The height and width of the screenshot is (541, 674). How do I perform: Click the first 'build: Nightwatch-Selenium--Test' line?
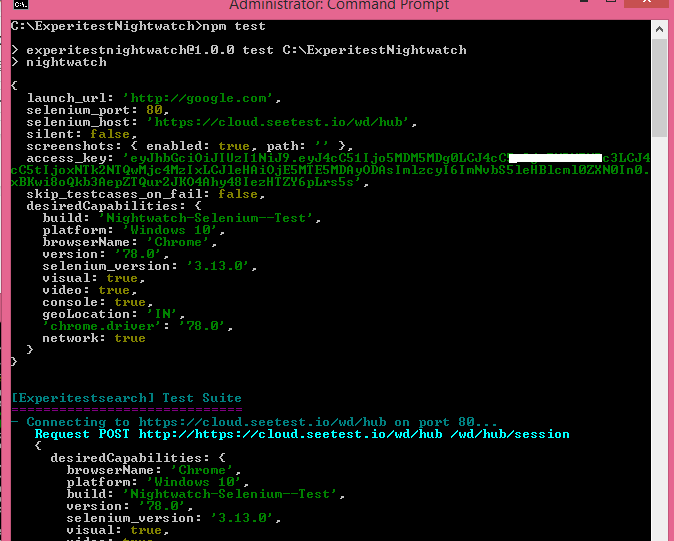coord(181,218)
